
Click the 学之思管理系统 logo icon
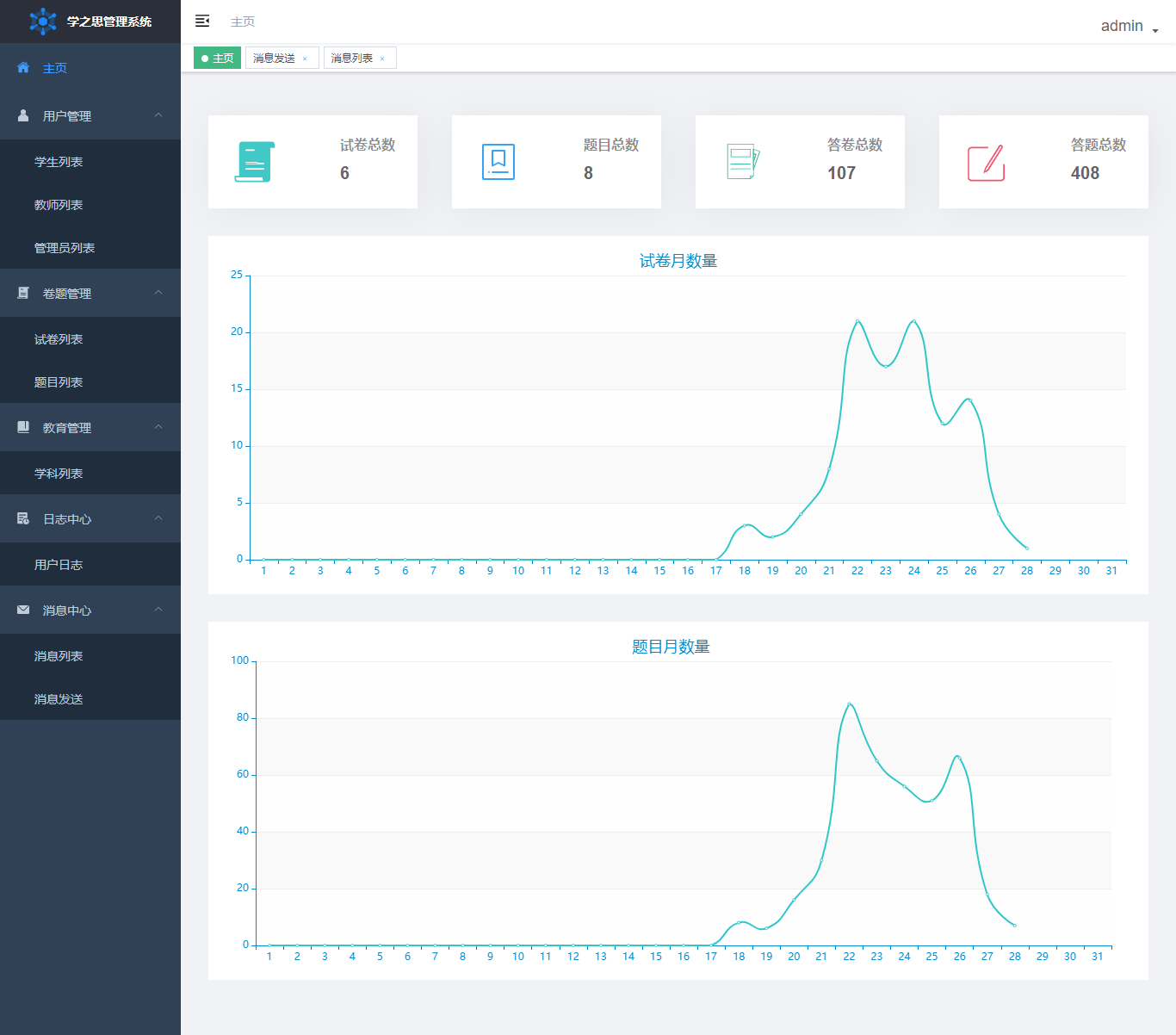[x=42, y=22]
